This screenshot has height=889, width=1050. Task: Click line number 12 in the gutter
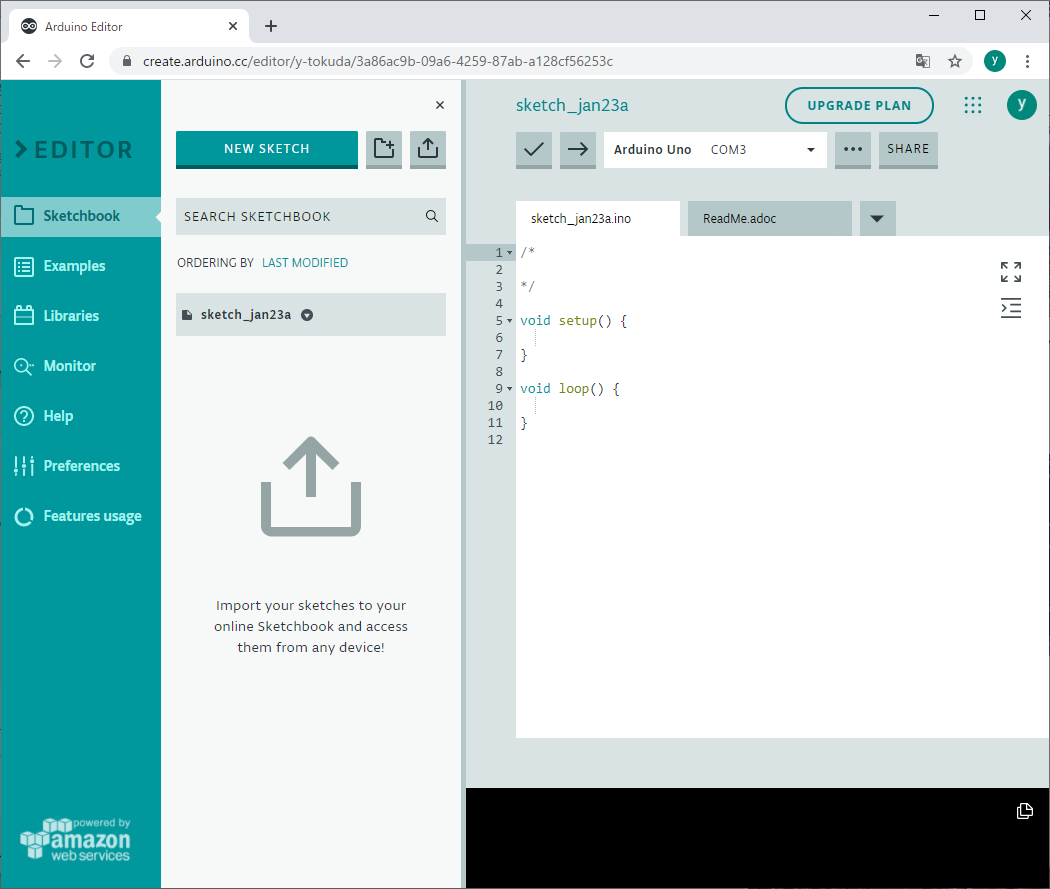coord(495,440)
